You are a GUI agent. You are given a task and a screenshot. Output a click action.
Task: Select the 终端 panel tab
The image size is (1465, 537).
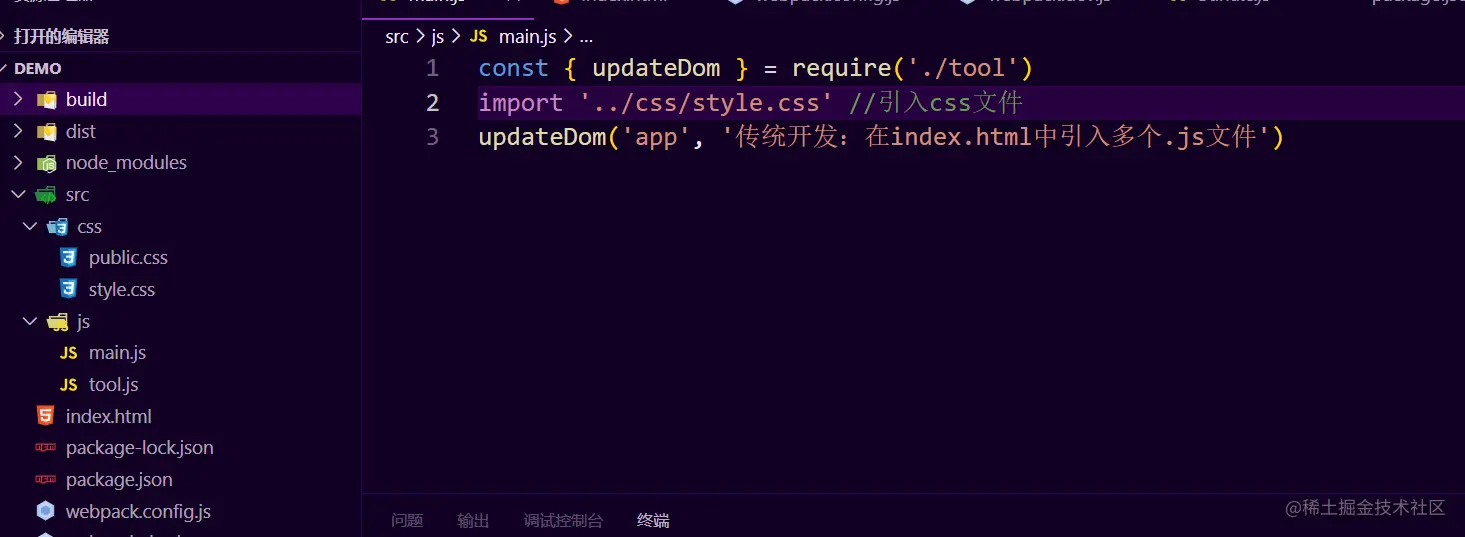(653, 521)
